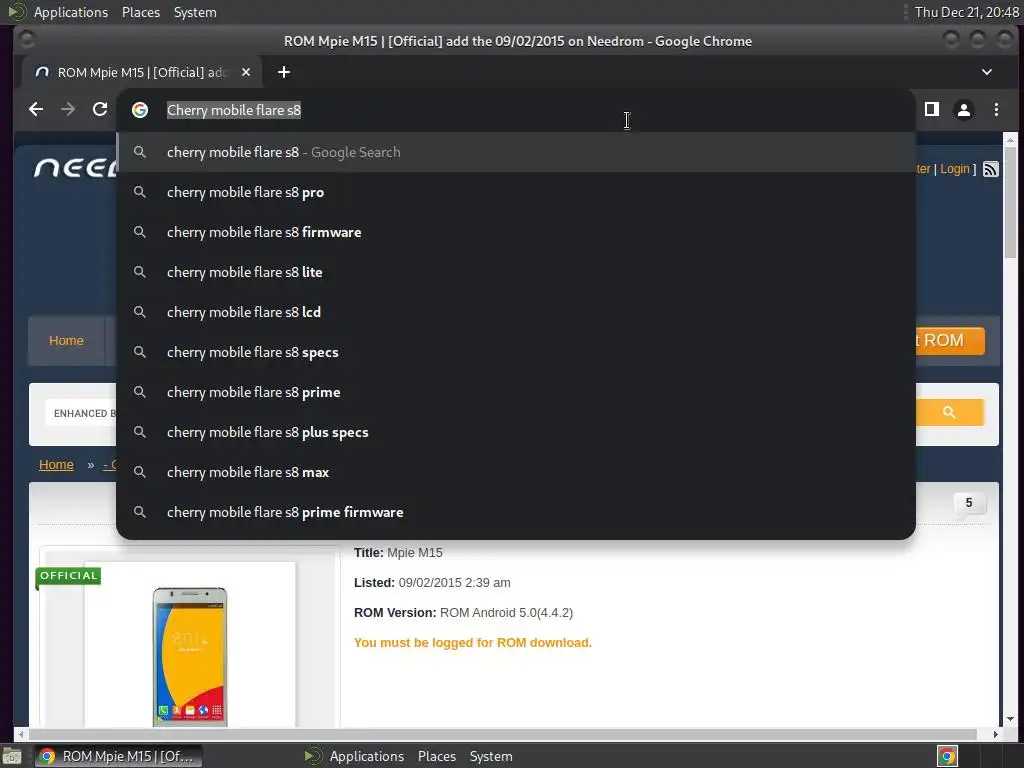Click the horizontal scrollbar at page bottom

[x=502, y=734]
